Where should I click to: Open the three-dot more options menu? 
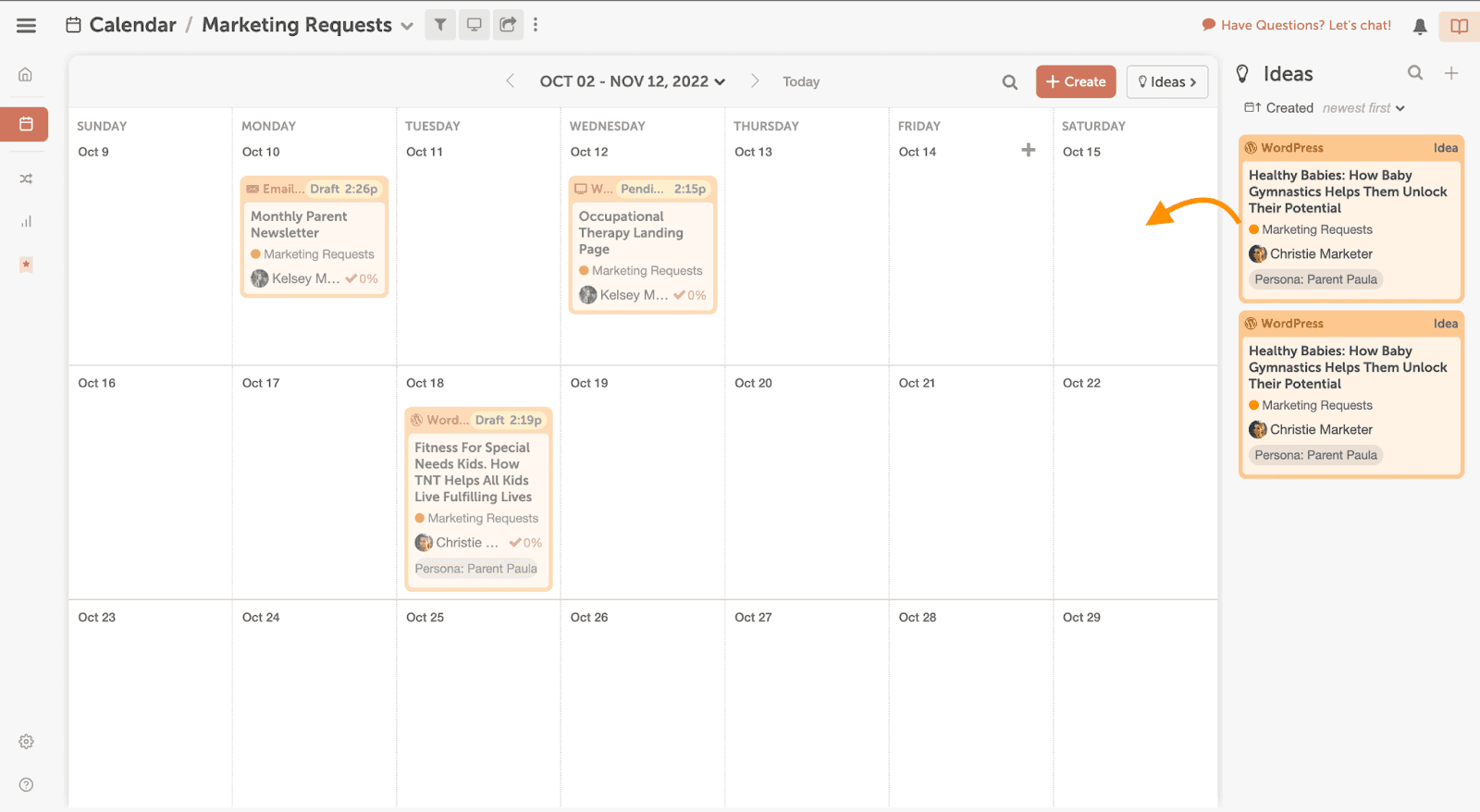(536, 25)
